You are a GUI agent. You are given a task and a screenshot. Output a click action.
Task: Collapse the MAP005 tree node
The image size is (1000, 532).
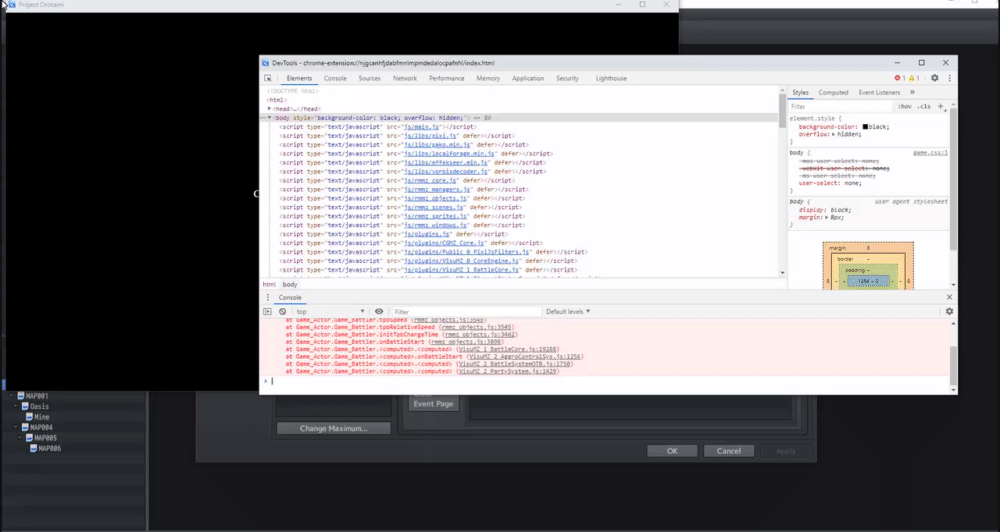20,438
